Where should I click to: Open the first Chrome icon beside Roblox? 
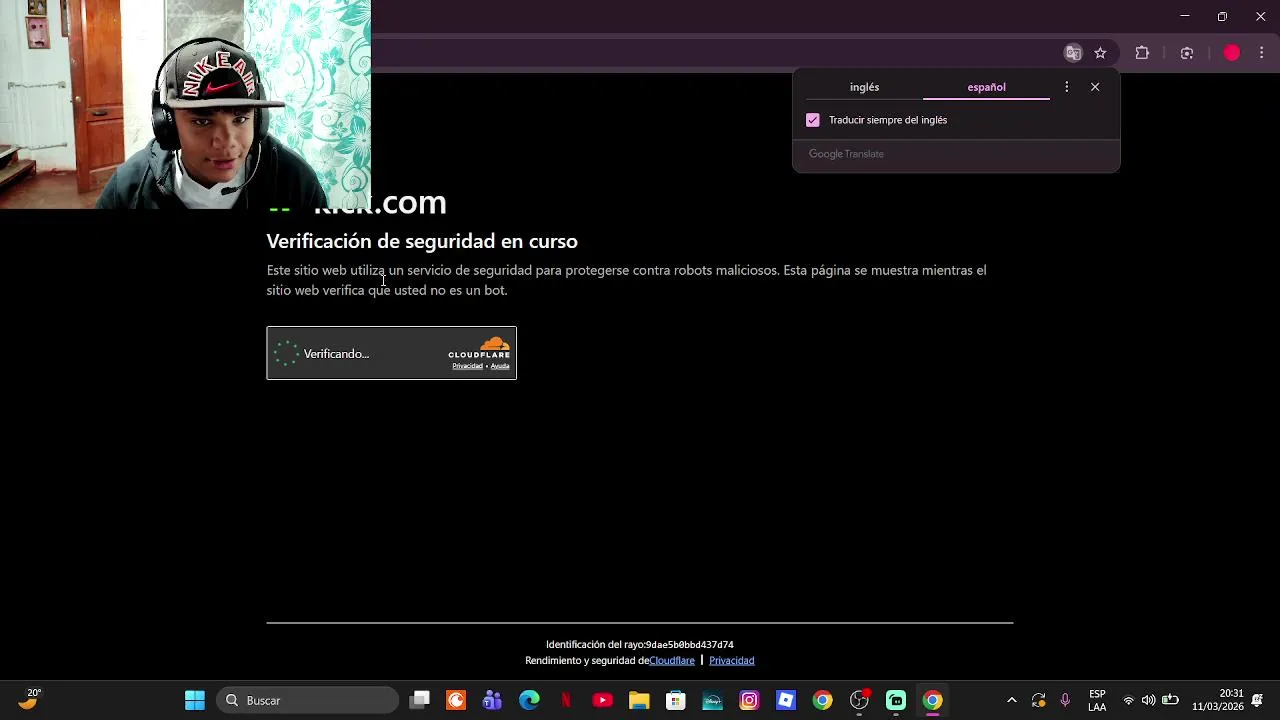[822, 700]
